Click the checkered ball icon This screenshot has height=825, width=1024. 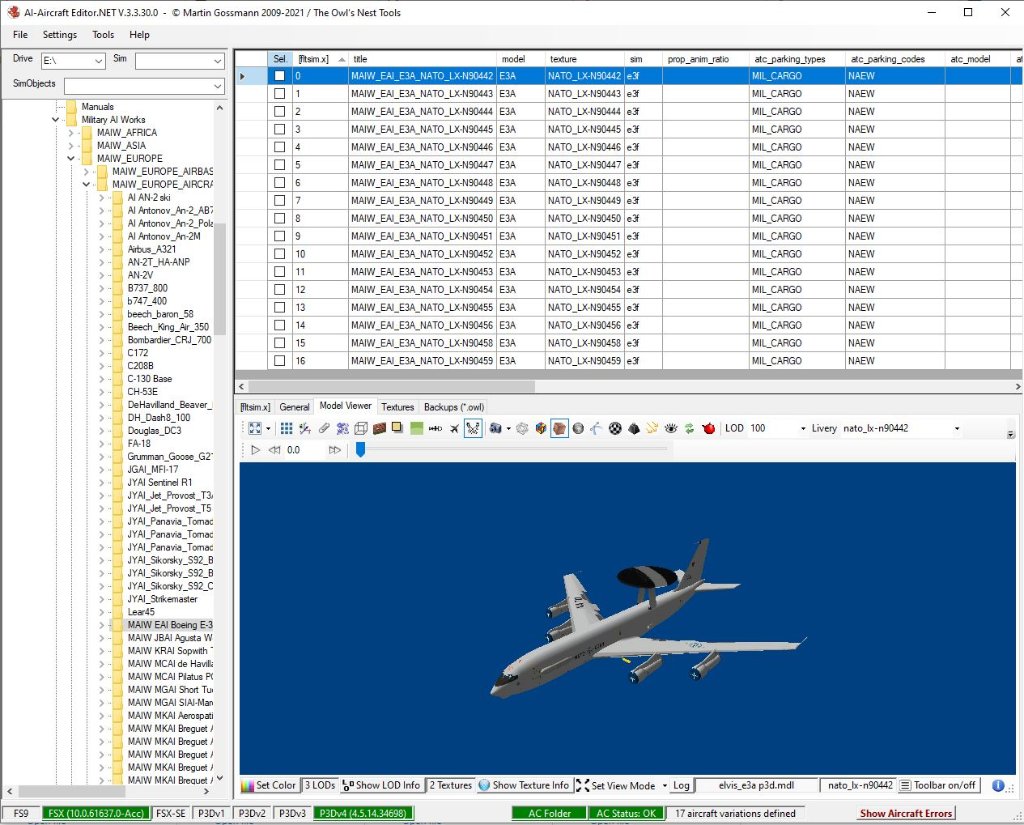(615, 428)
